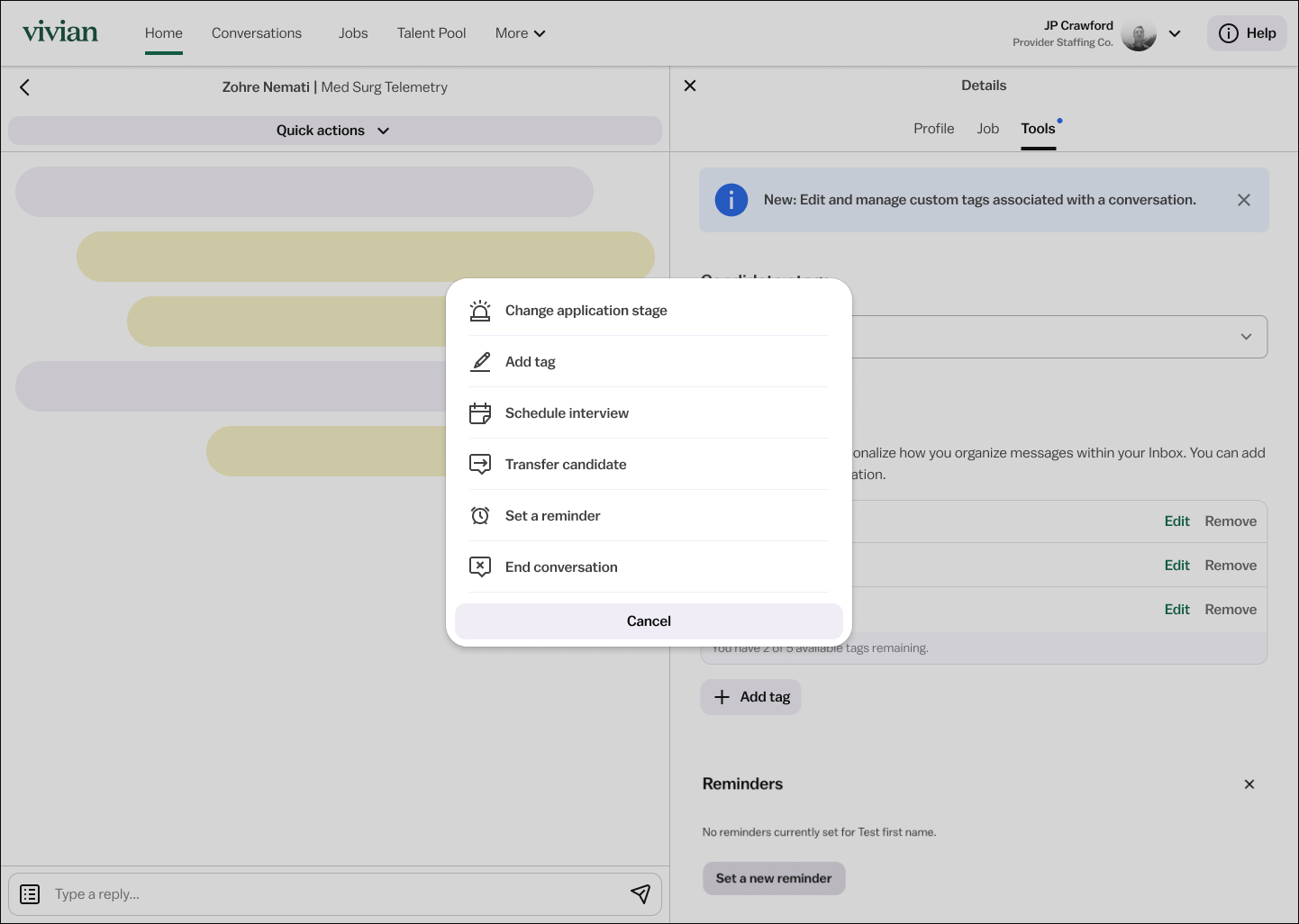This screenshot has width=1299, height=924.
Task: Click the alarm light icon for Change application stage
Action: pos(480,311)
